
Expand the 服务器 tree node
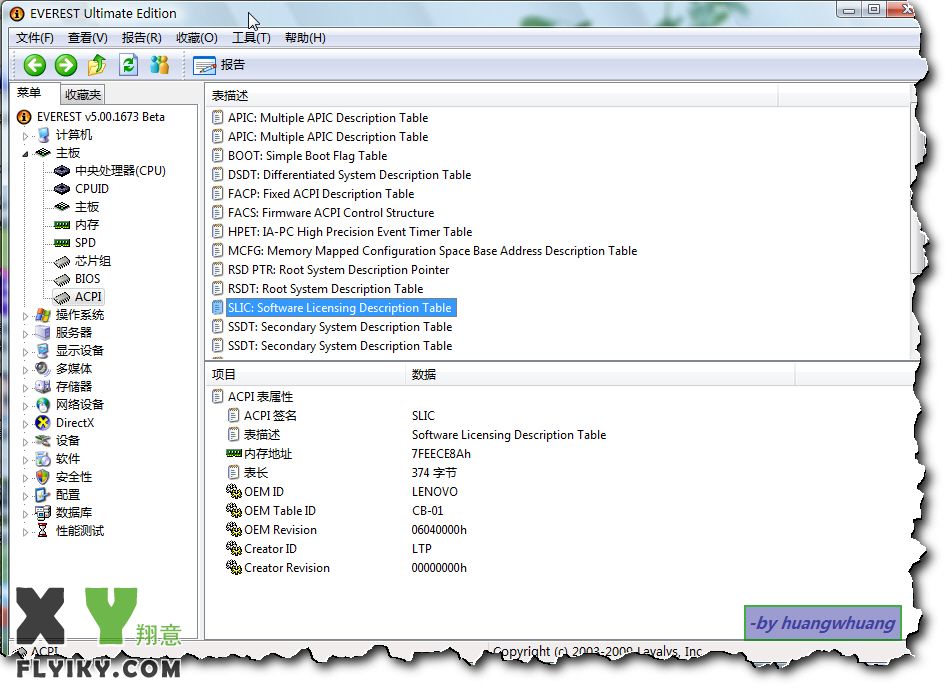(25, 334)
